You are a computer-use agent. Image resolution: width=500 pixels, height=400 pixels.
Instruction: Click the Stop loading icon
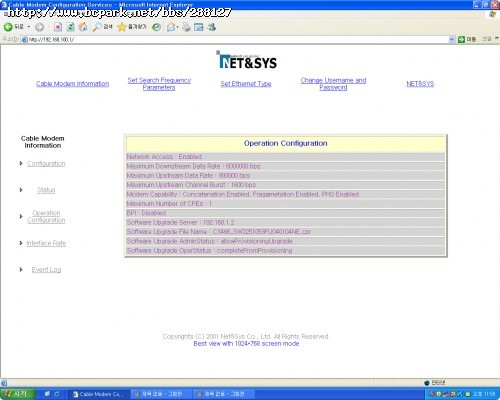(58, 27)
